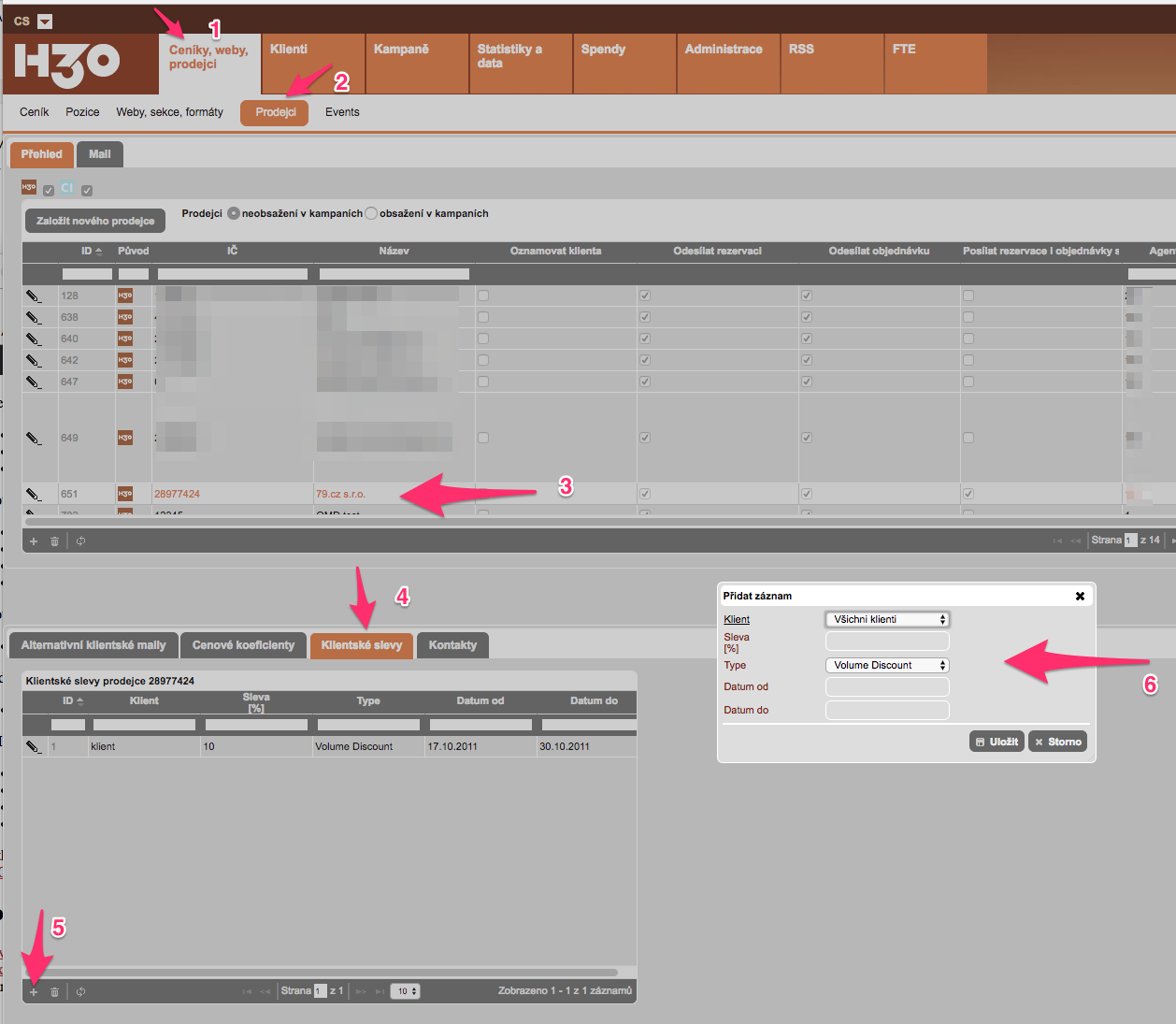Open Type 'Volume Discount' dropdown
This screenshot has height=1024, width=1176.
click(887, 665)
